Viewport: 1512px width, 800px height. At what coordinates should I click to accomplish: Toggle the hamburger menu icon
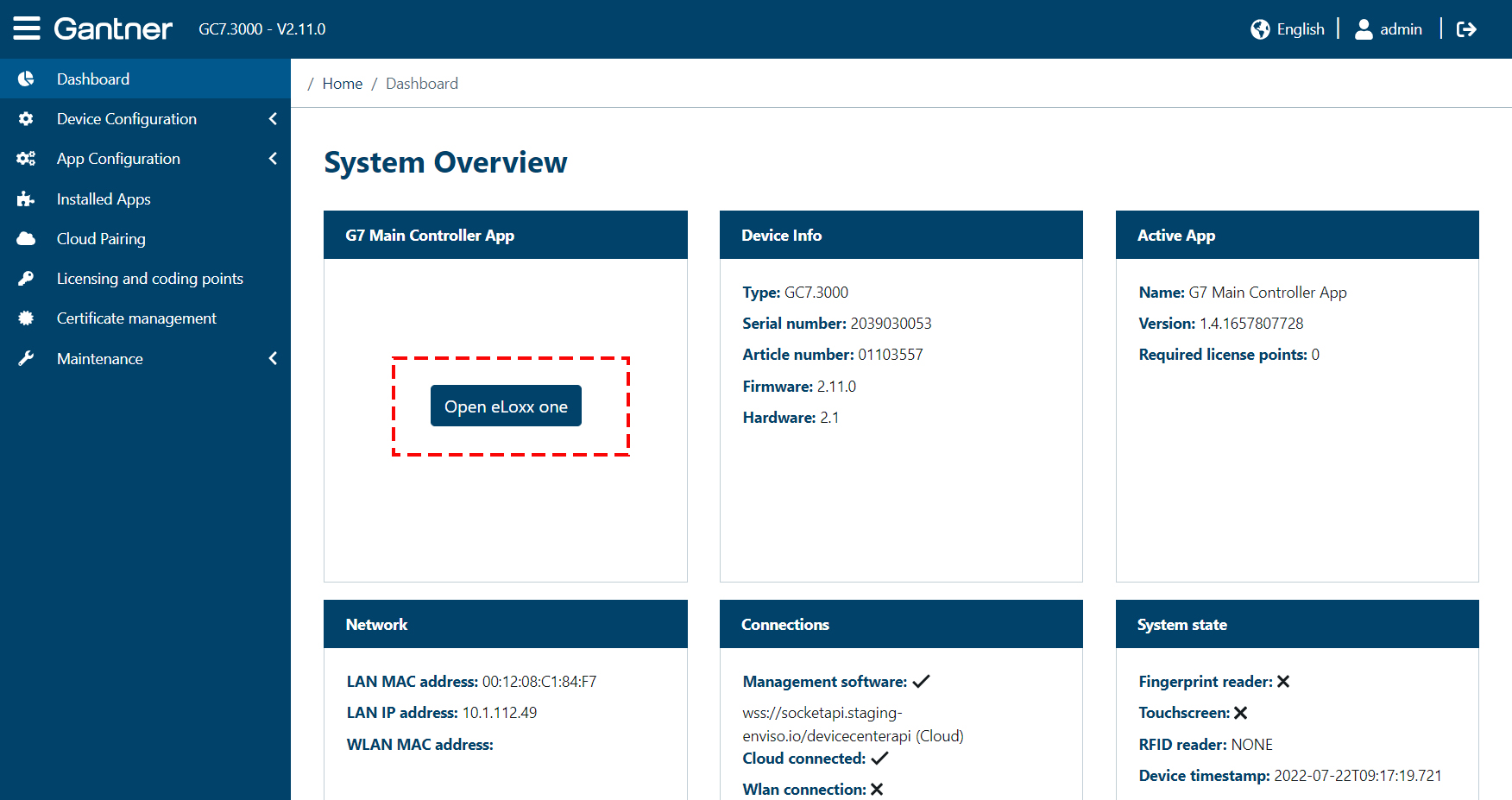tap(27, 28)
